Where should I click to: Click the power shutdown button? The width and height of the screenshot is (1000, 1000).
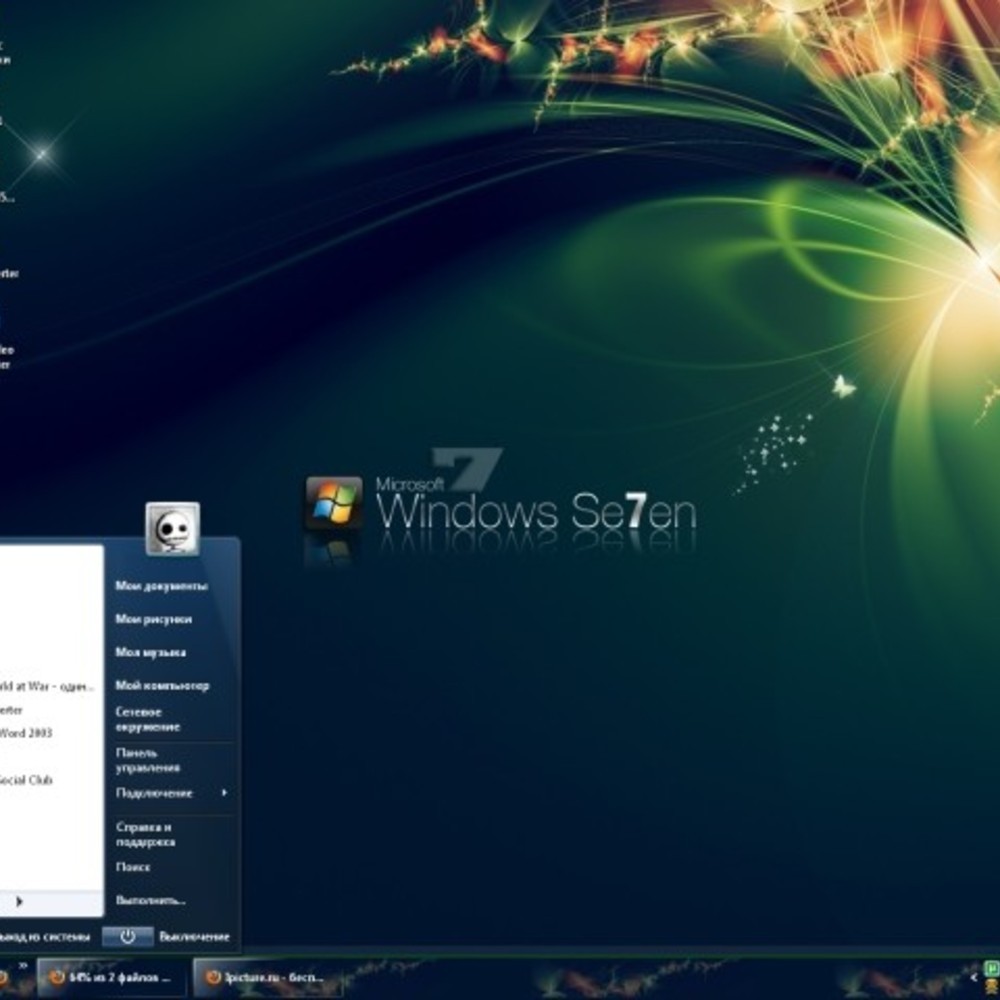point(128,936)
